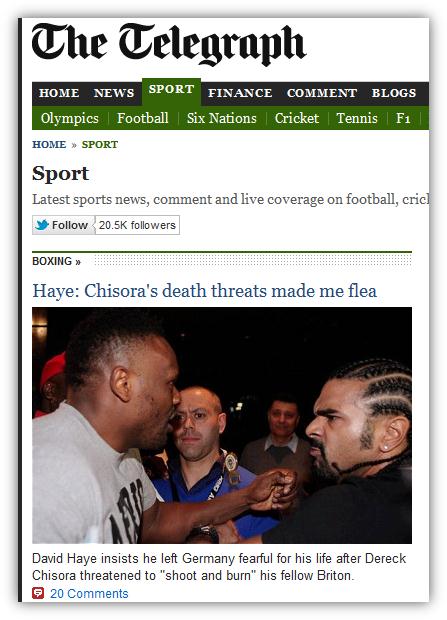Go to the FINANCE section tab
The height and width of the screenshot is (620, 447).
point(240,93)
